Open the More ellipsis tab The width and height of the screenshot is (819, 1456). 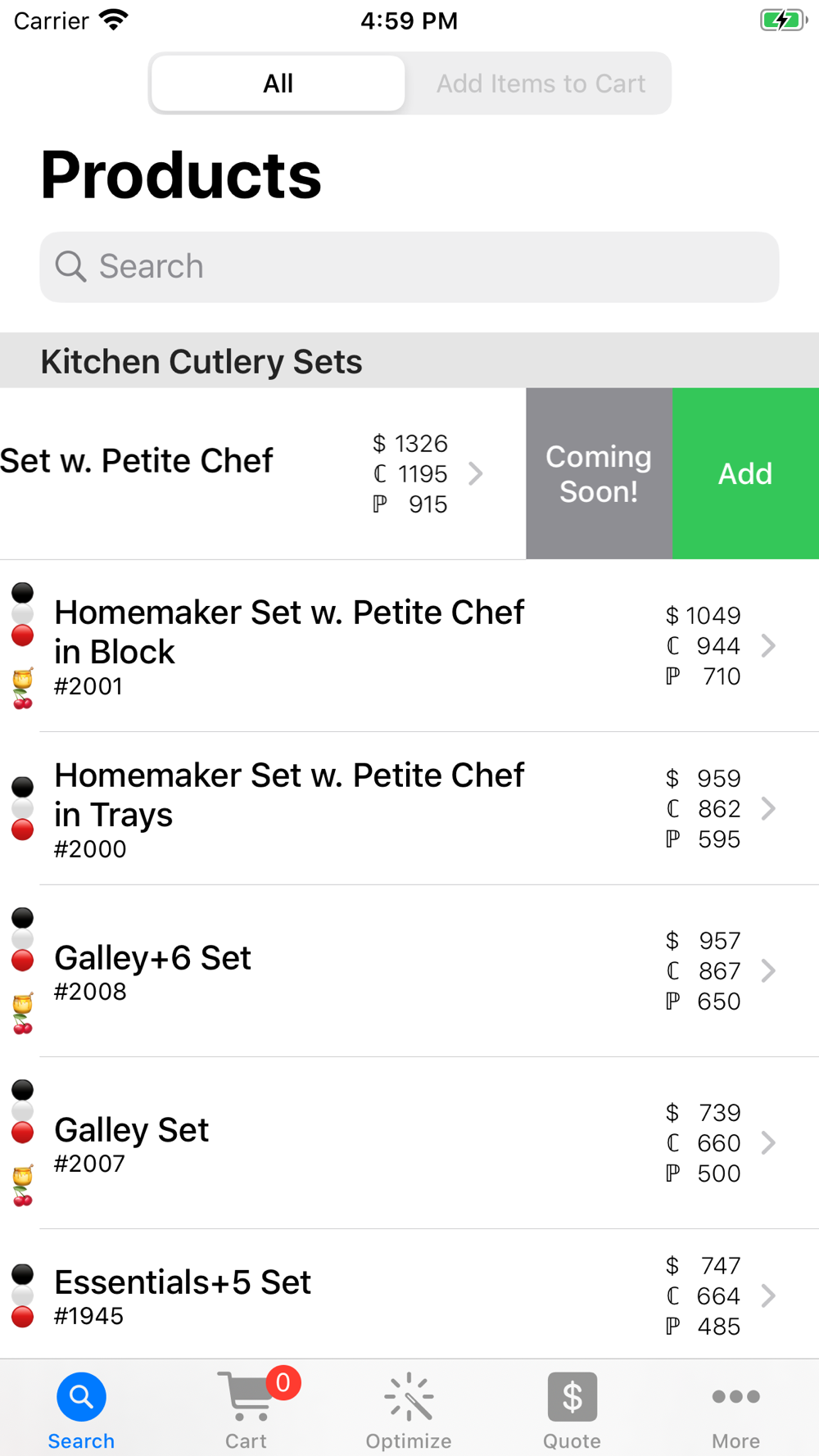pyautogui.click(x=735, y=1396)
